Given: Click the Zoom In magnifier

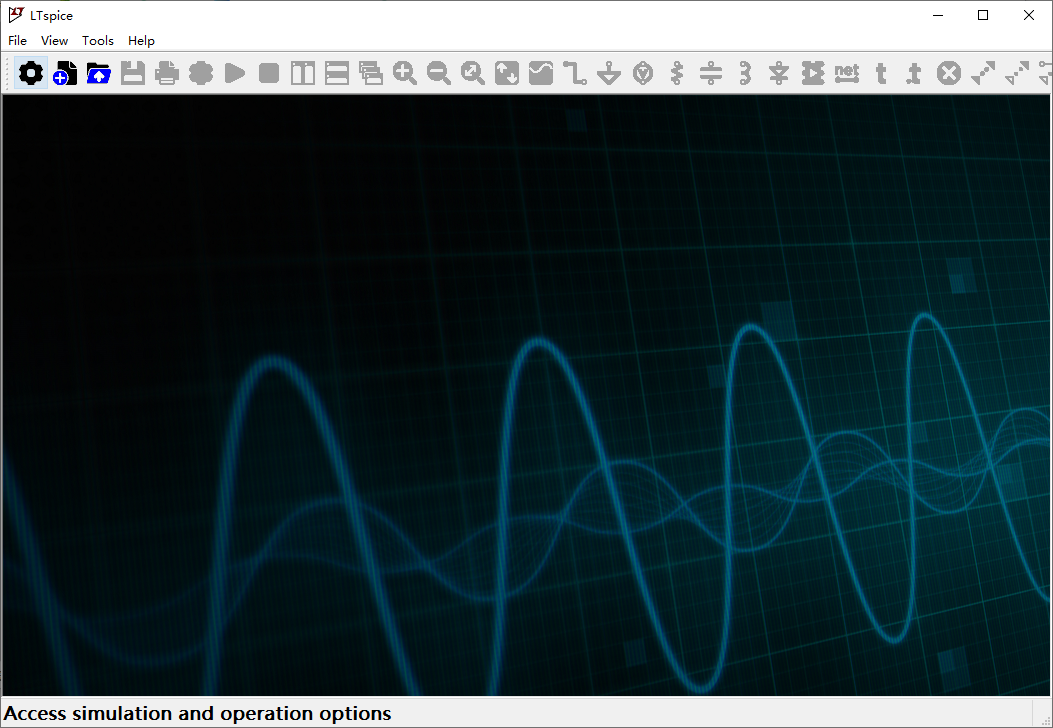Looking at the screenshot, I should coord(405,73).
